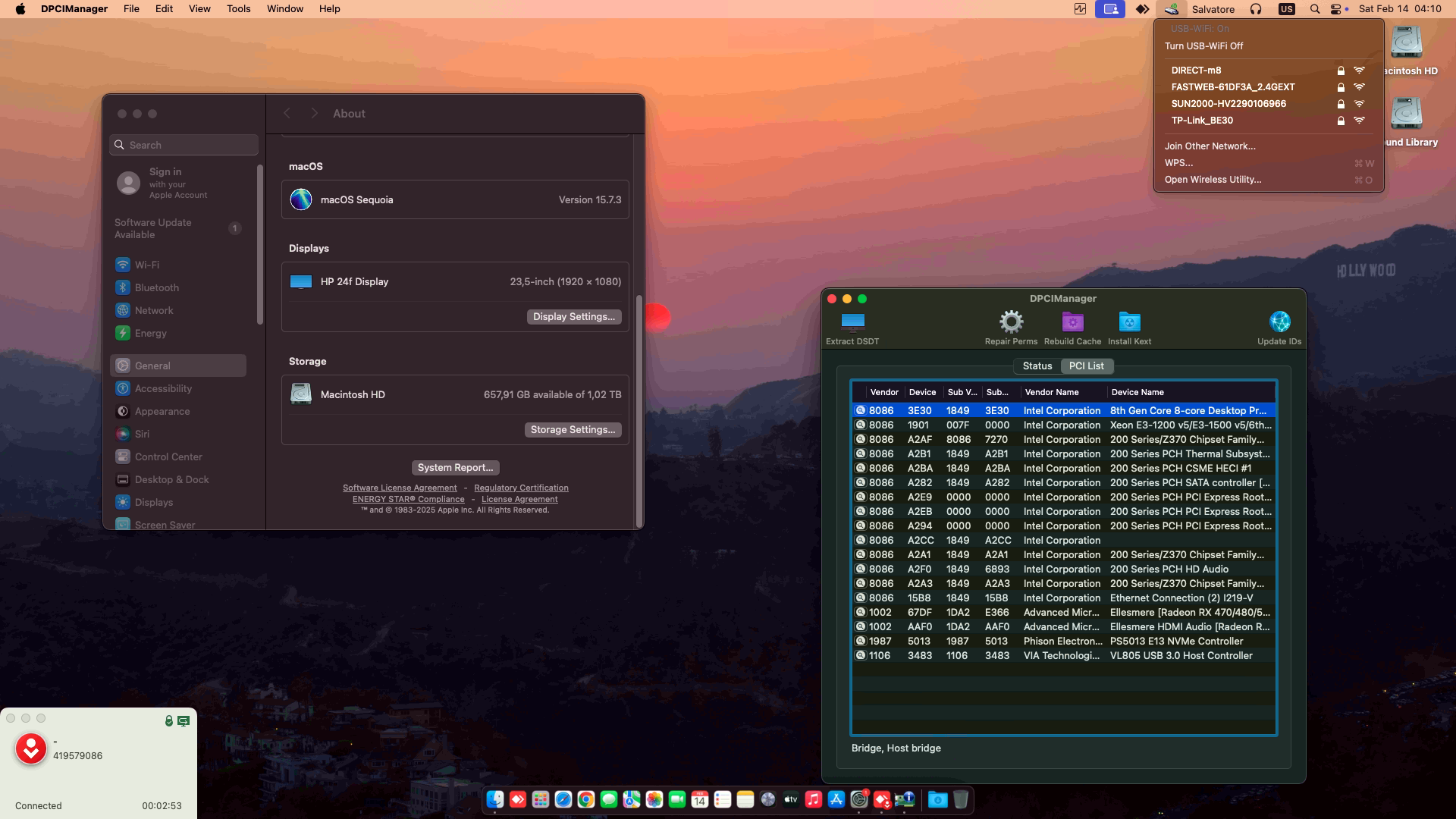The width and height of the screenshot is (1456, 819).
Task: Click US input source in menu bar
Action: [1286, 9]
